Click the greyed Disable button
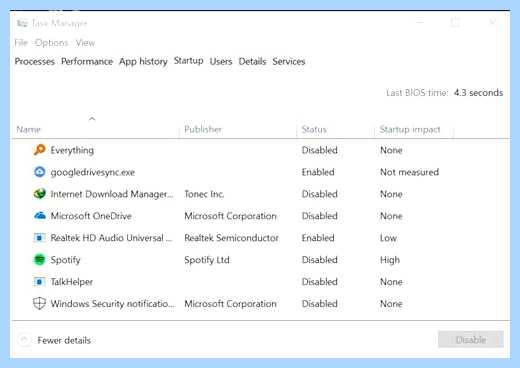Viewport: 520px width, 368px height. click(x=471, y=339)
